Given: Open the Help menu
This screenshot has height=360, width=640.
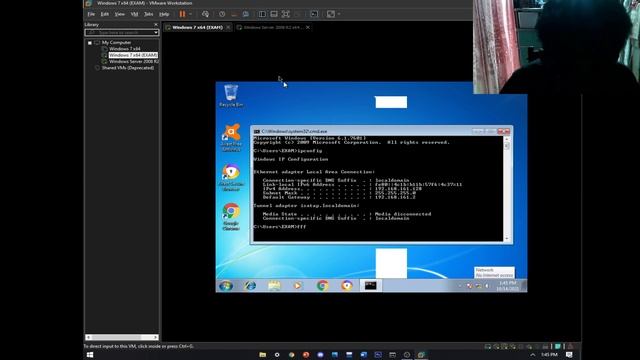Looking at the screenshot, I should point(164,14).
